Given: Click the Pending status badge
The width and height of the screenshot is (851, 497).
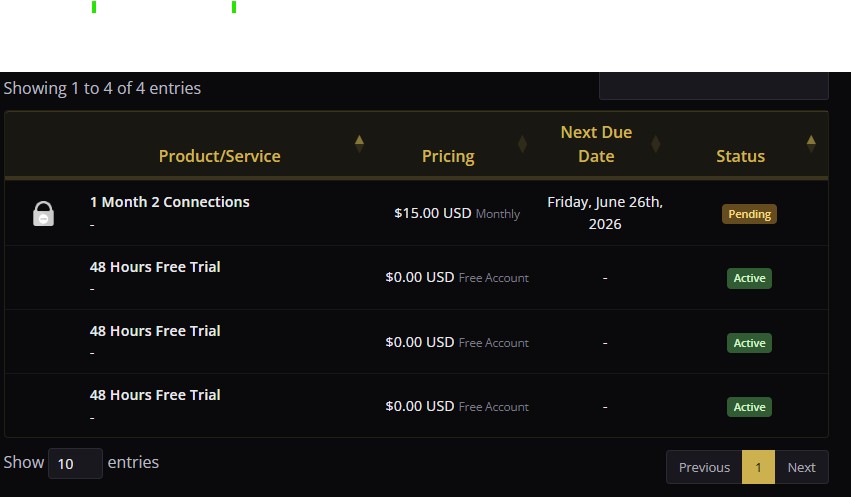Looking at the screenshot, I should [x=749, y=214].
